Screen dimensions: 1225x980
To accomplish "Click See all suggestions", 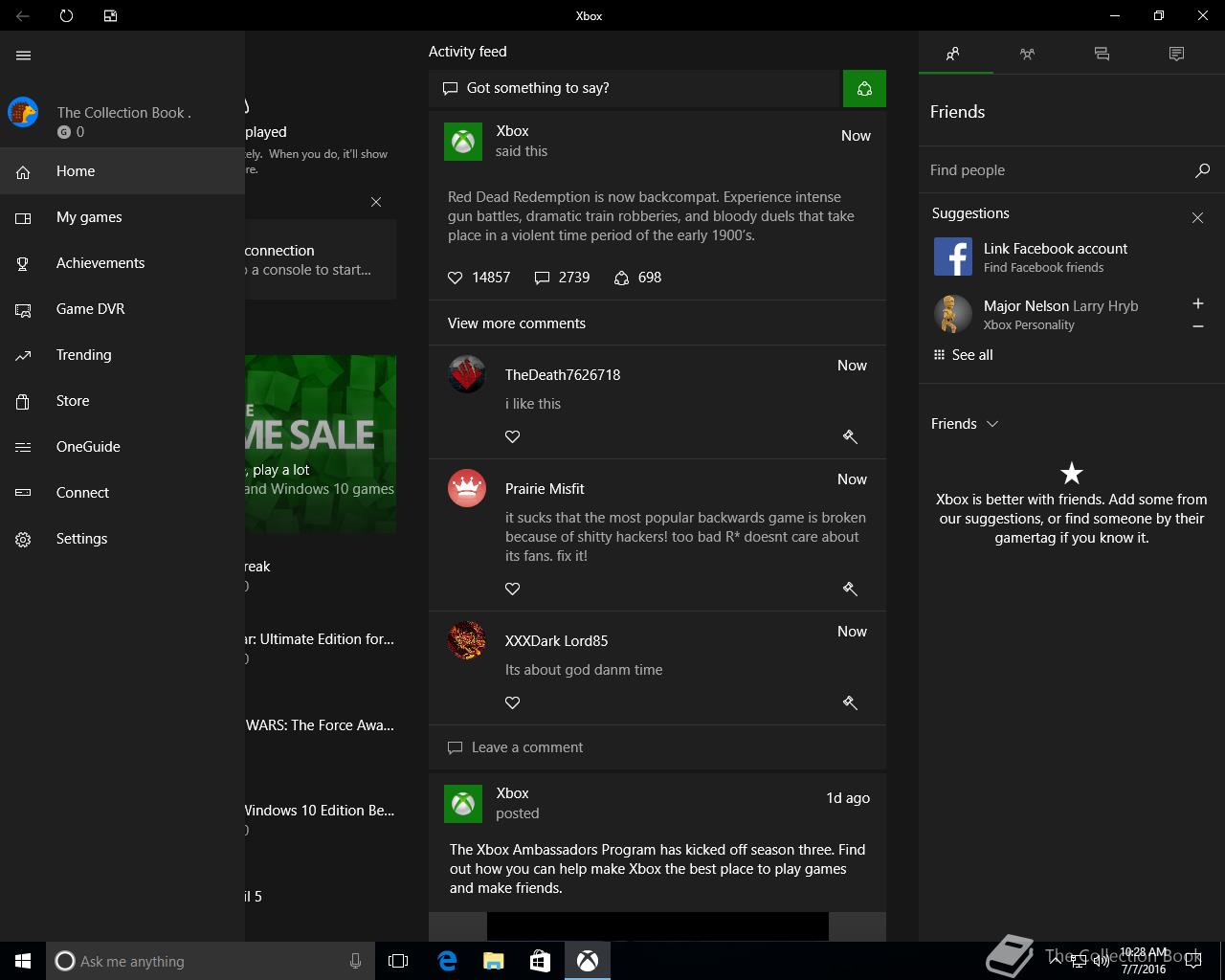I will (963, 355).
